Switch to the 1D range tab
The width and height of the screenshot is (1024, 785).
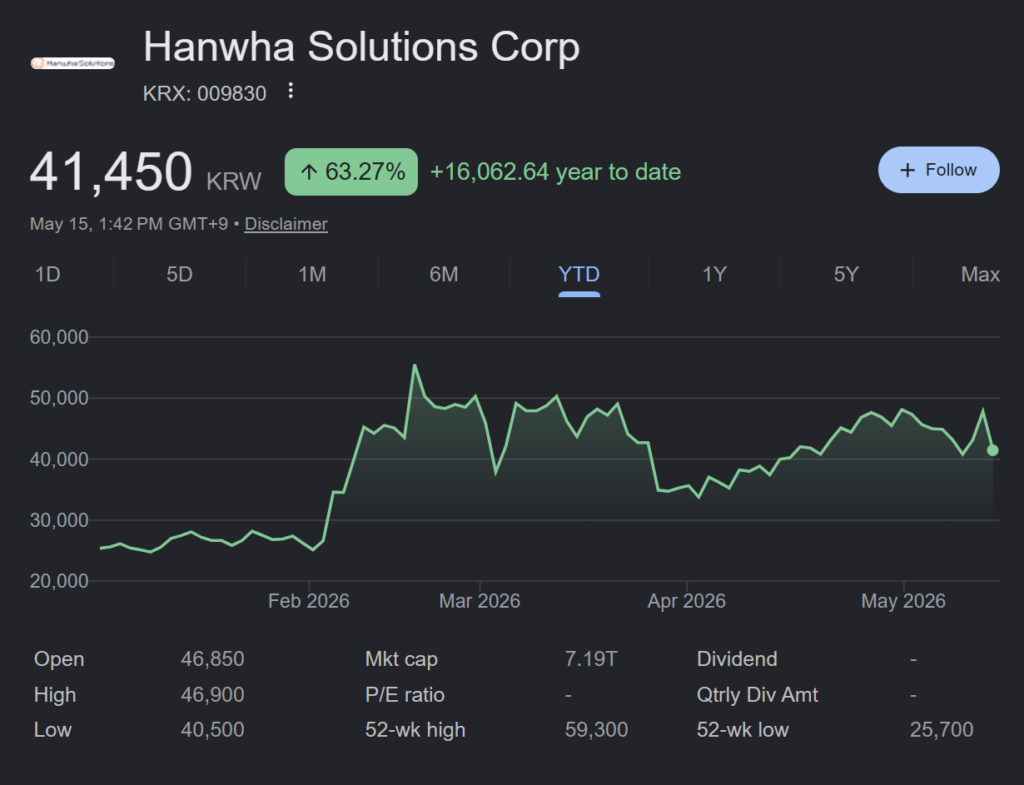[48, 274]
